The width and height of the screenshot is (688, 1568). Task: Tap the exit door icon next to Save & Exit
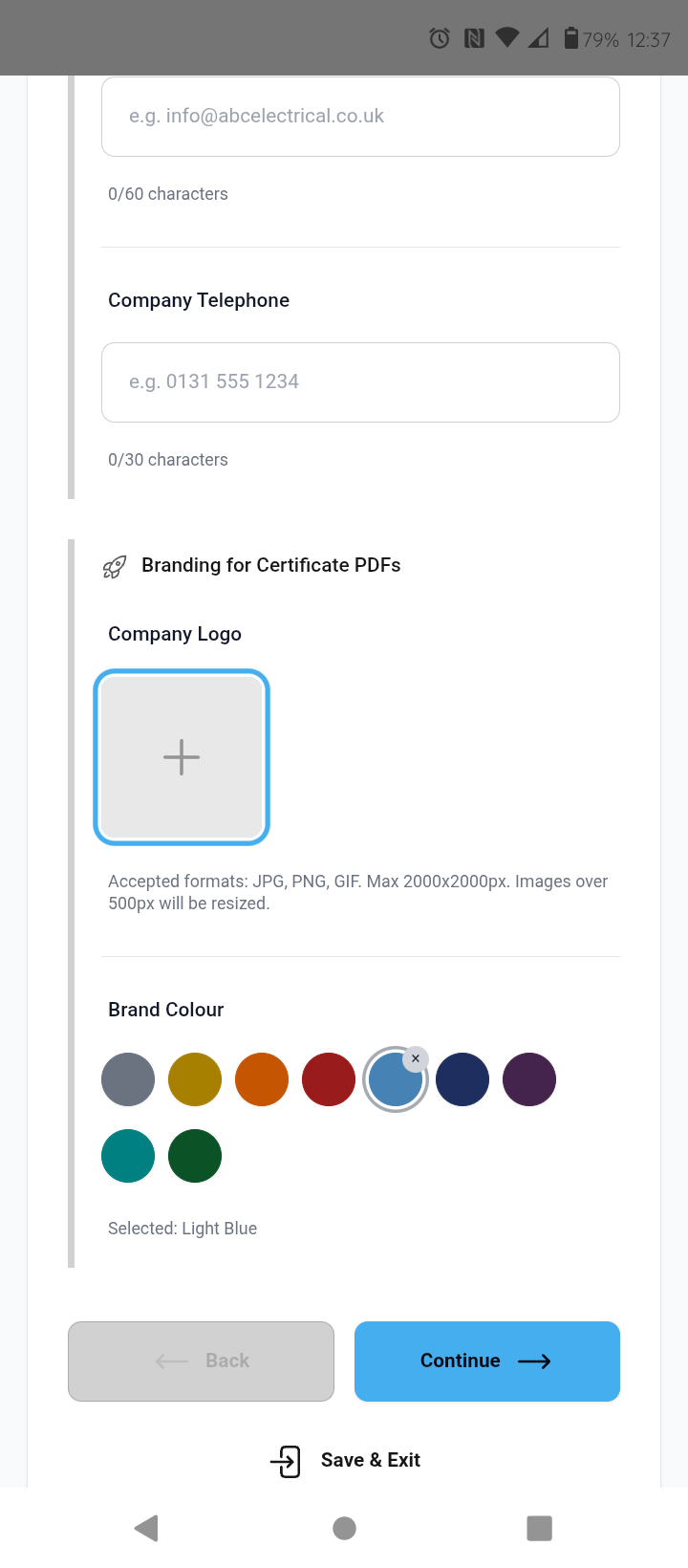coord(284,1461)
